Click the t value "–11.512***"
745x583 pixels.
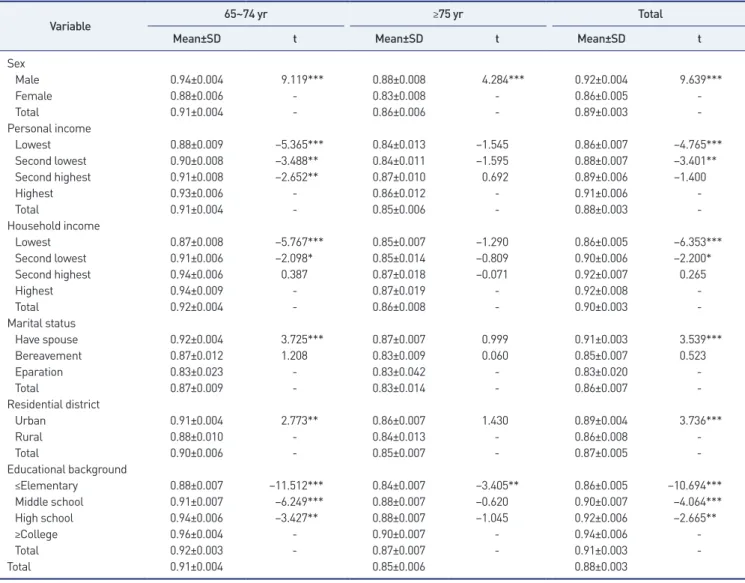(296, 486)
